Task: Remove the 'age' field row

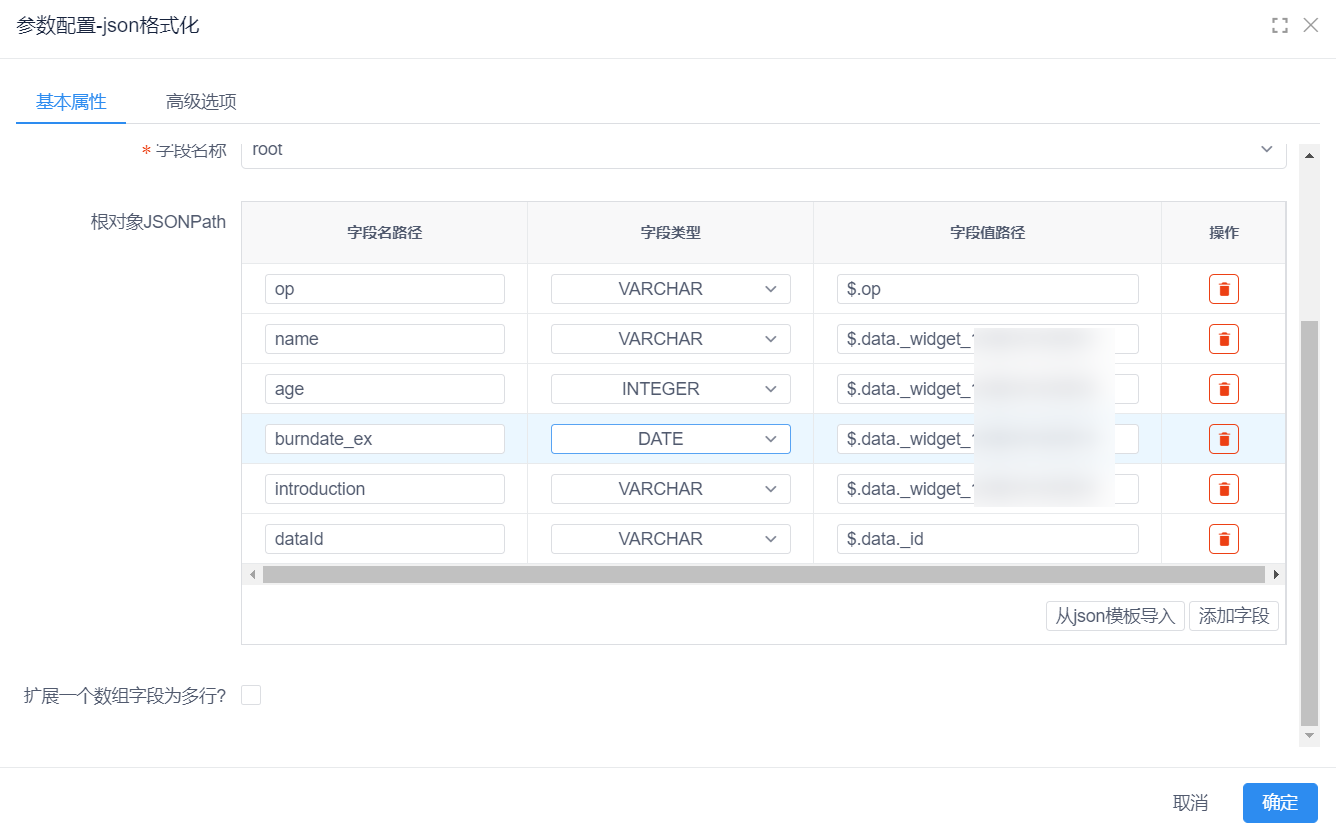Action: click(1223, 389)
